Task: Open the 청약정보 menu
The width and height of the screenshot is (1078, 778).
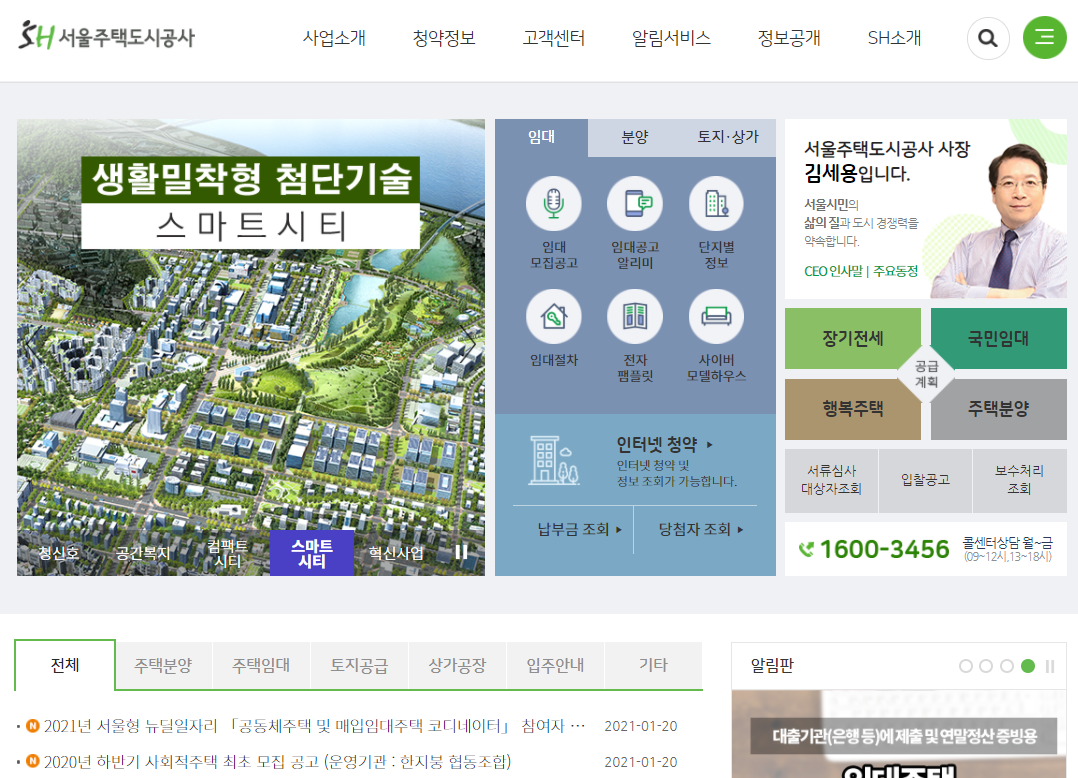Action: pyautogui.click(x=444, y=38)
